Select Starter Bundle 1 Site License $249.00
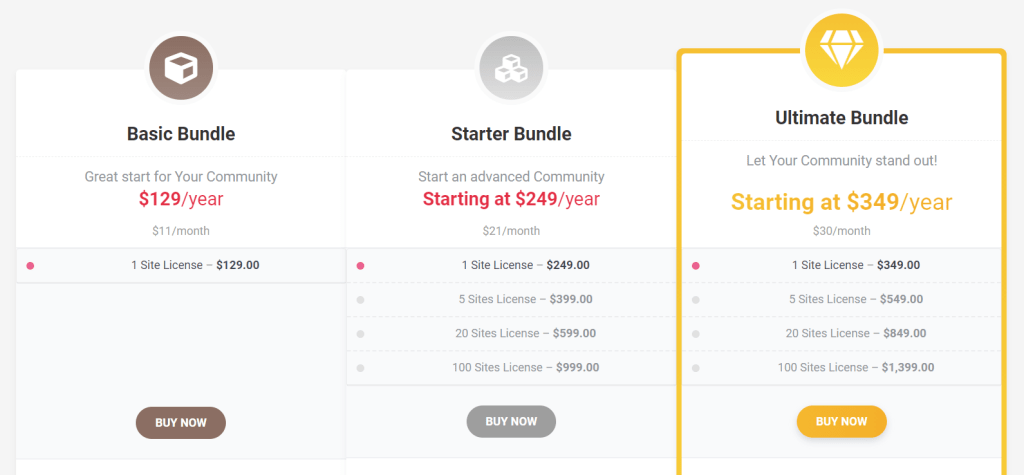The width and height of the screenshot is (1024, 475). 511,265
